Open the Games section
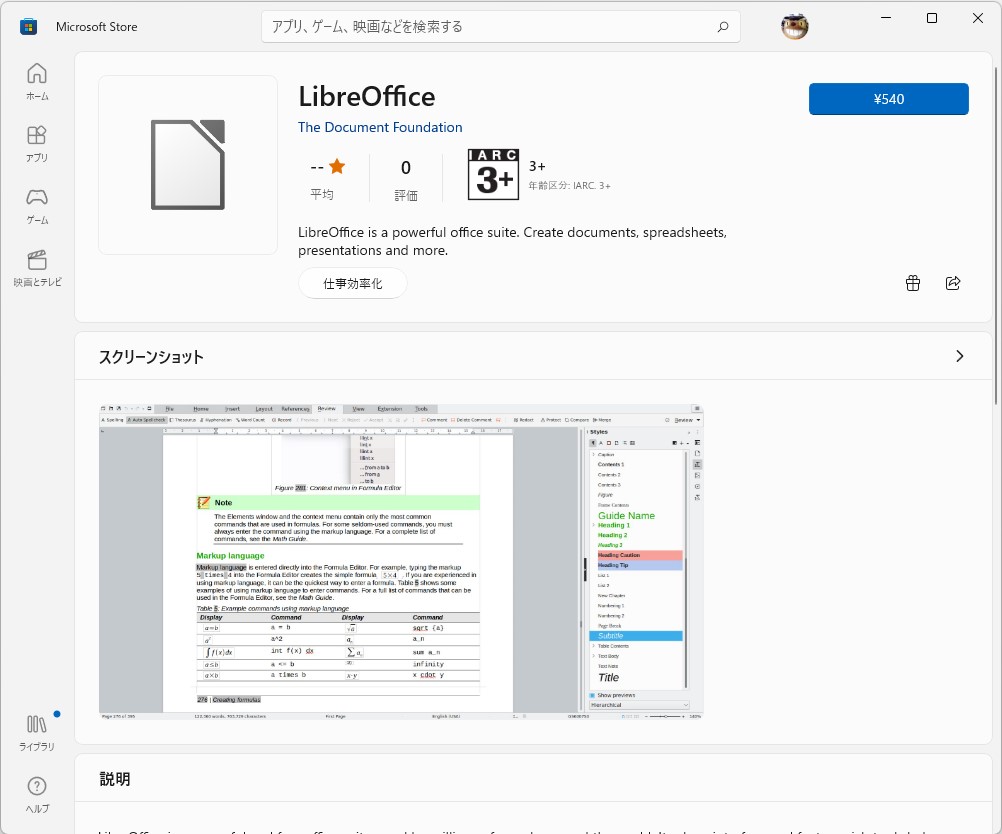The image size is (1002, 834). (37, 206)
